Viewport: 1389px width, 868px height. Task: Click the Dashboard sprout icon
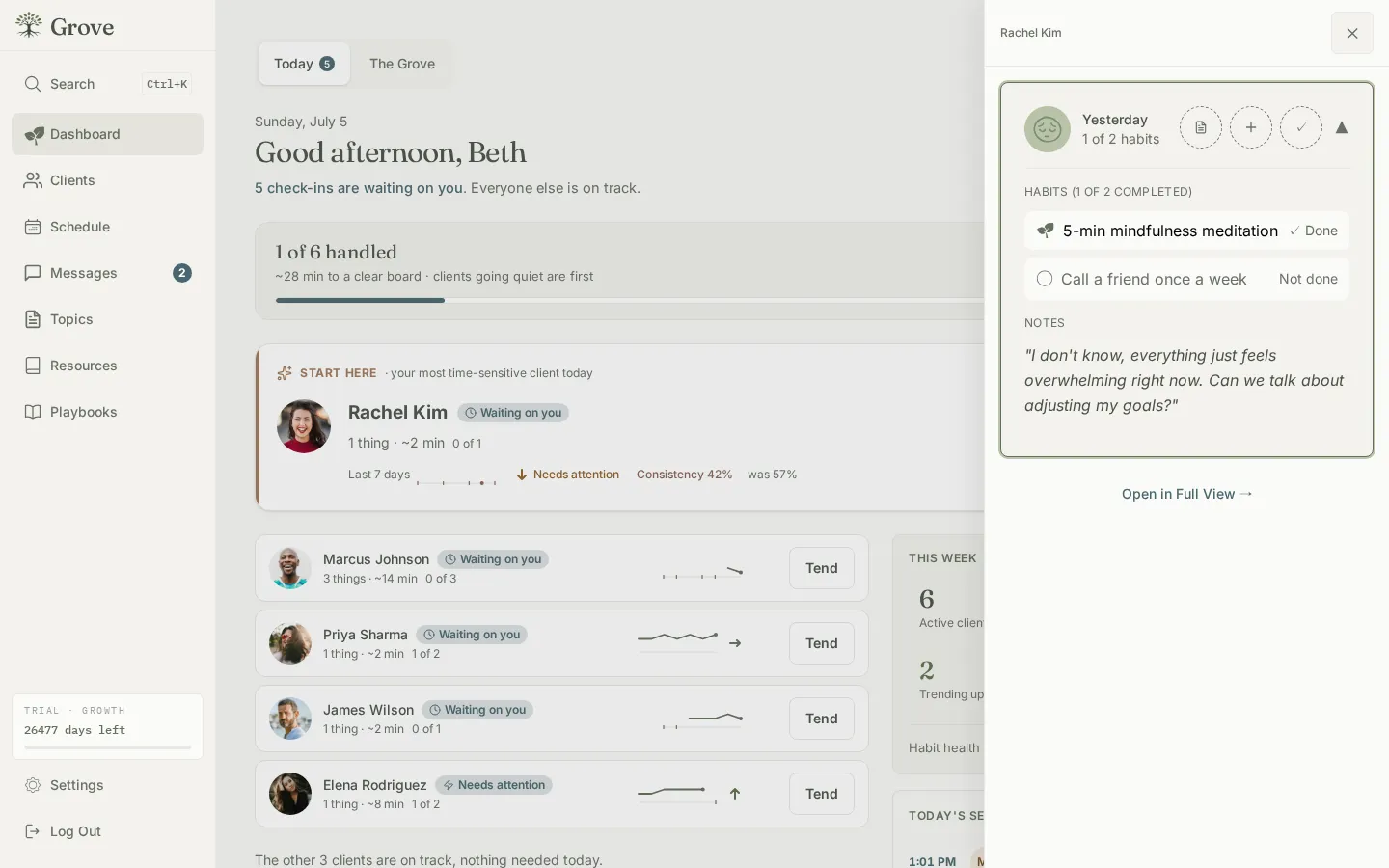(x=34, y=134)
